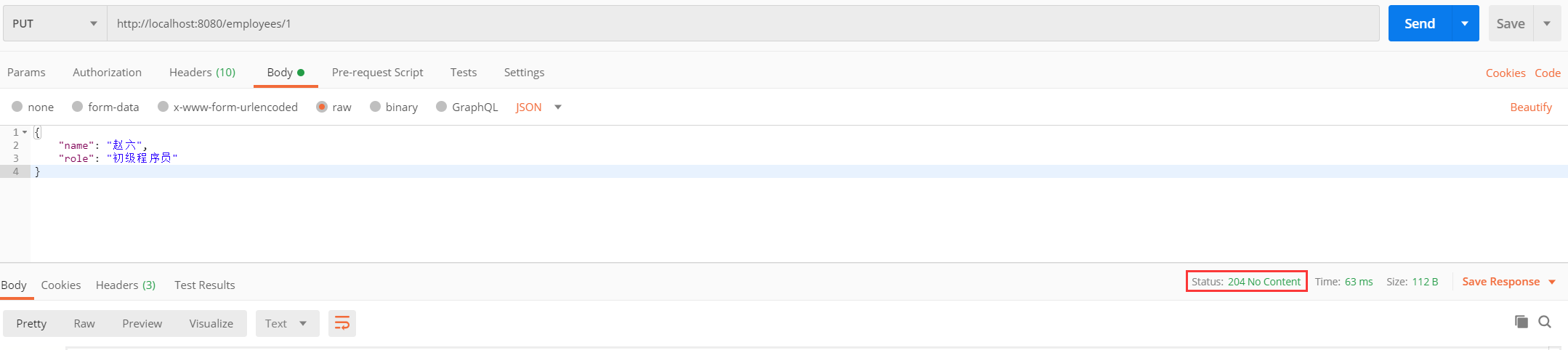Viewport: 1568px width, 350px height.
Task: Expand the Send button dropdown arrow
Action: point(1465,23)
